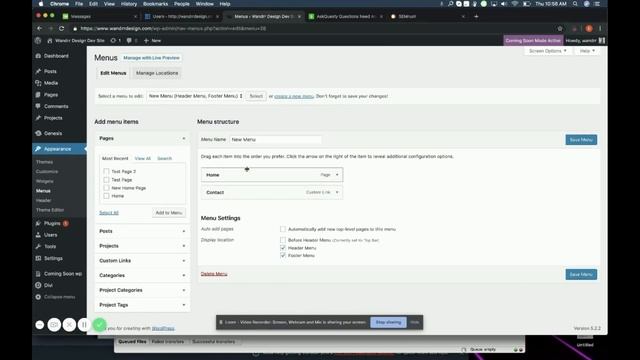Open Settings in sidebar
This screenshot has width=640, height=360.
(53, 258)
